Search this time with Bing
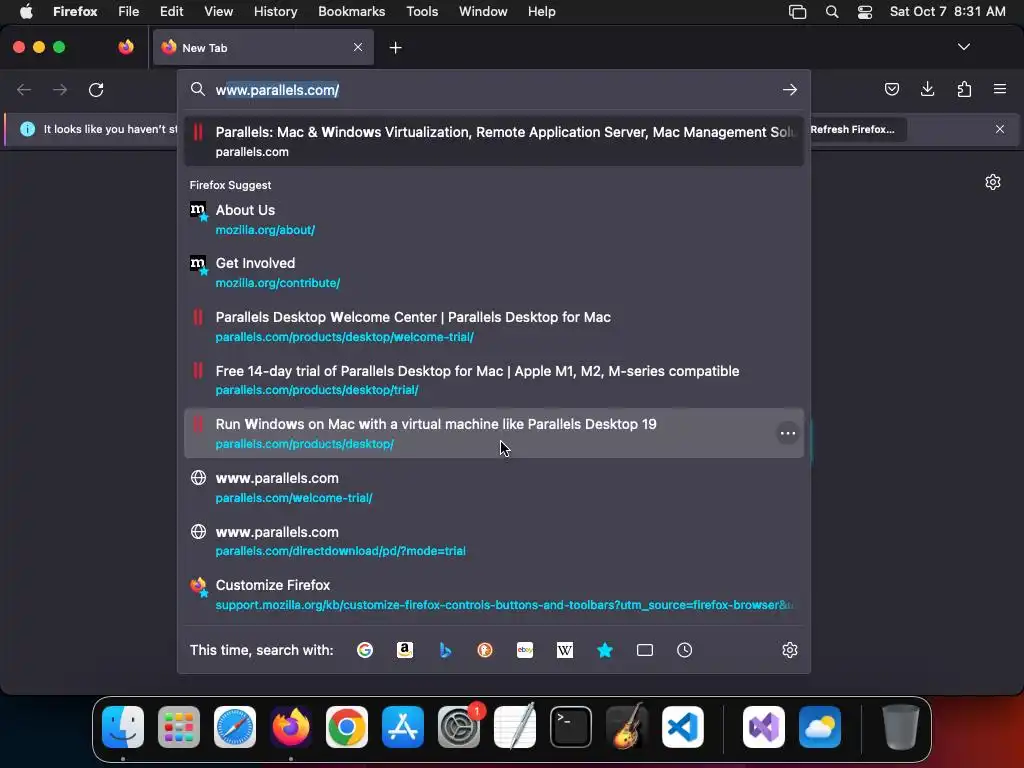 point(445,650)
